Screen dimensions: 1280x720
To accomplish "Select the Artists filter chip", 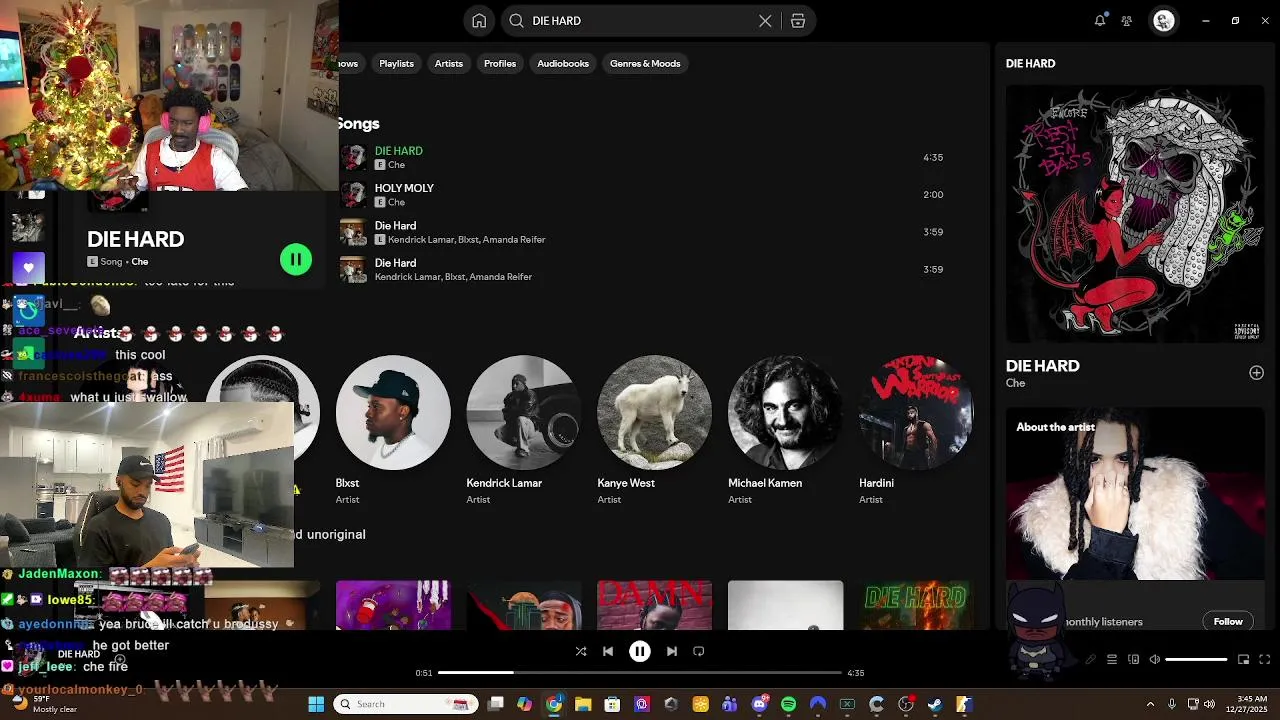I will (449, 64).
